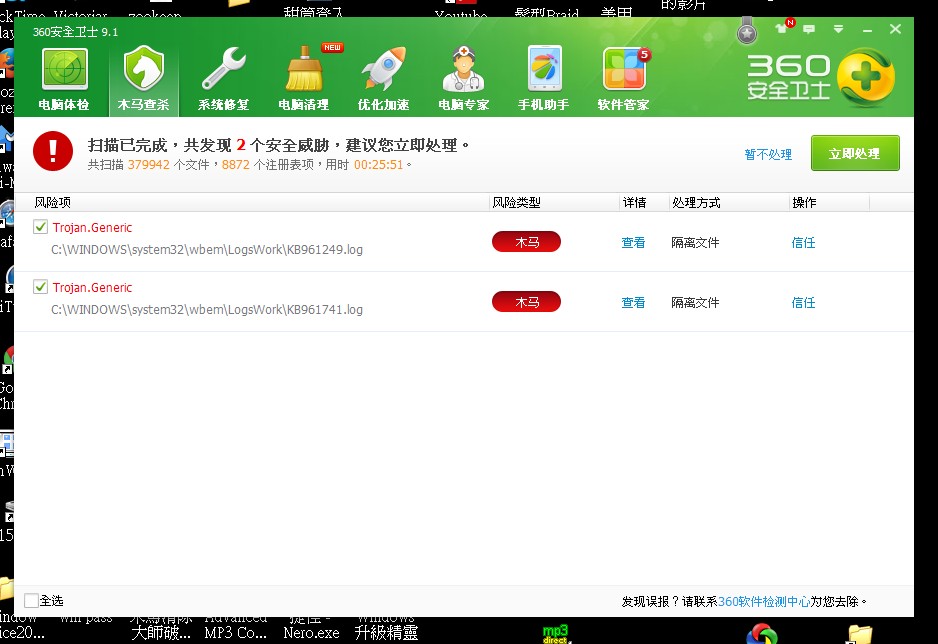Select the 升級精靈 desktop shortcut label
The width and height of the screenshot is (938, 644).
(386, 633)
